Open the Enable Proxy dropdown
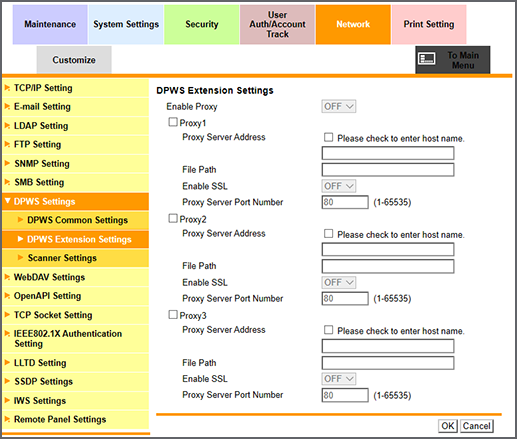Screen dimensions: 517x439 coord(339,106)
